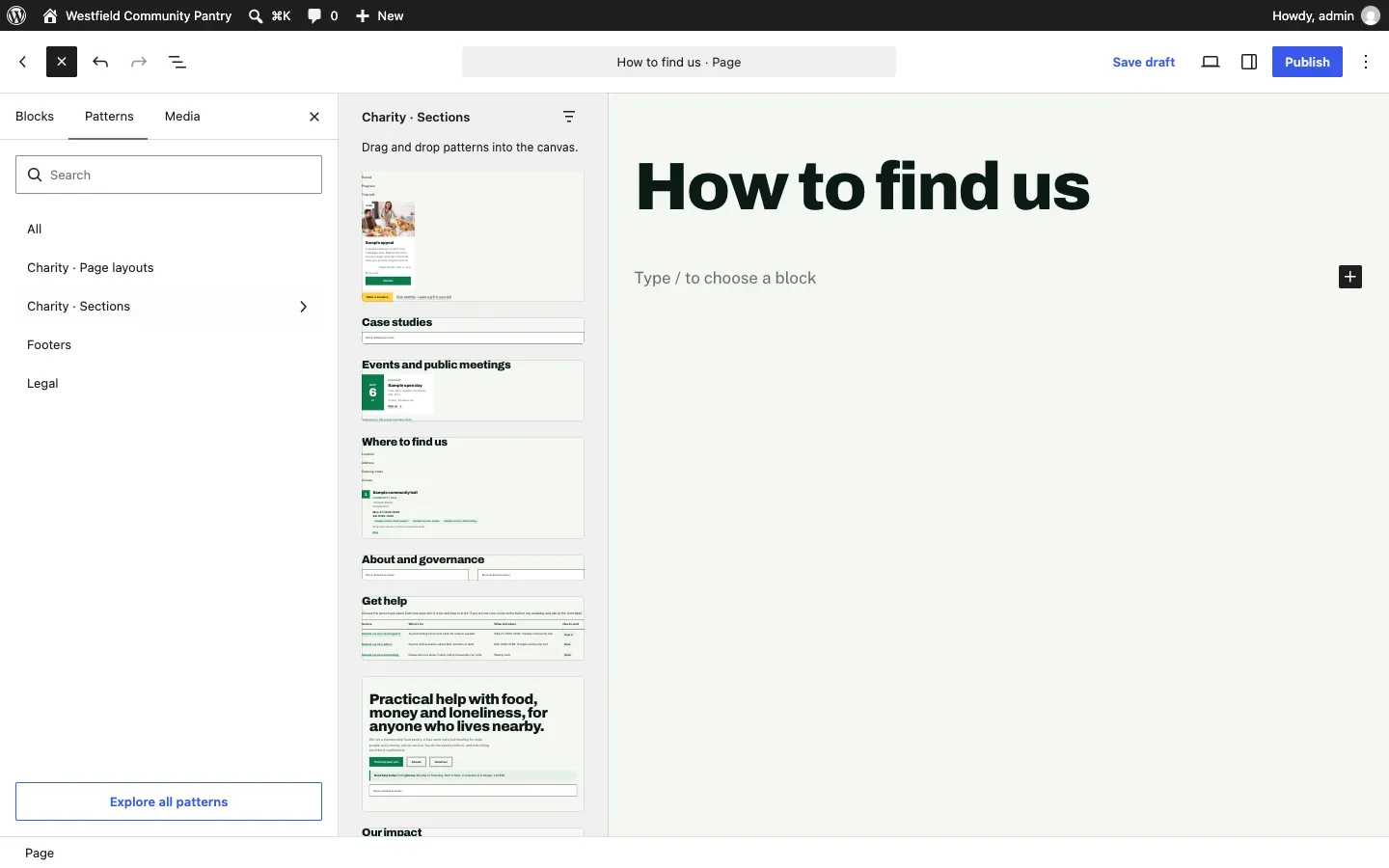Switch to the Media tab
The width and height of the screenshot is (1389, 868).
(182, 117)
